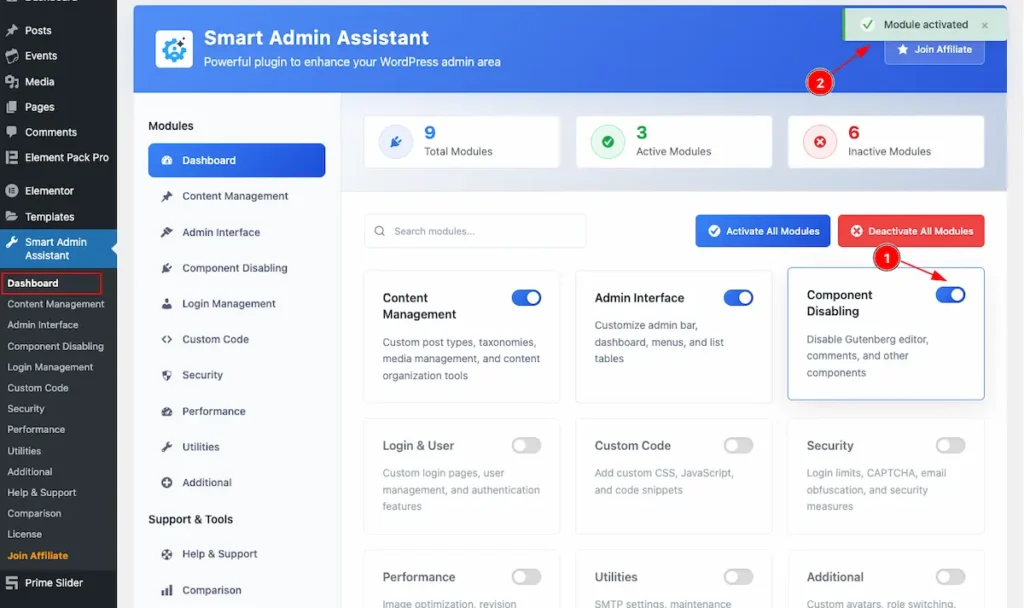Open Utilities in the WordPress submenu
The width and height of the screenshot is (1024, 608).
[x=24, y=451]
